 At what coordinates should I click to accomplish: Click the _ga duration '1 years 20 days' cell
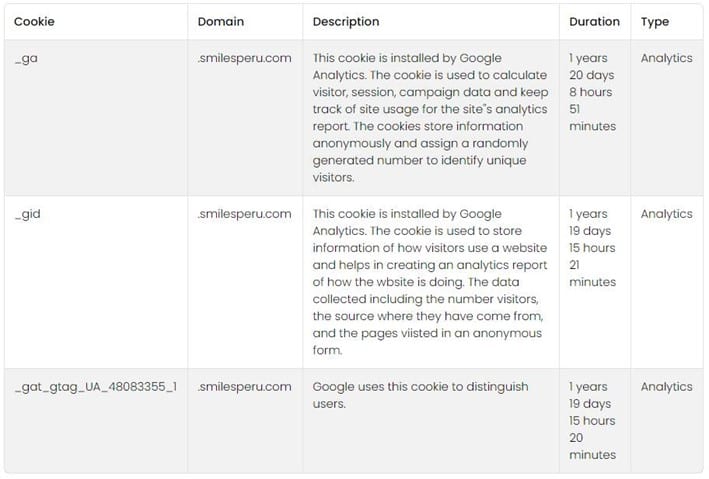pos(592,92)
